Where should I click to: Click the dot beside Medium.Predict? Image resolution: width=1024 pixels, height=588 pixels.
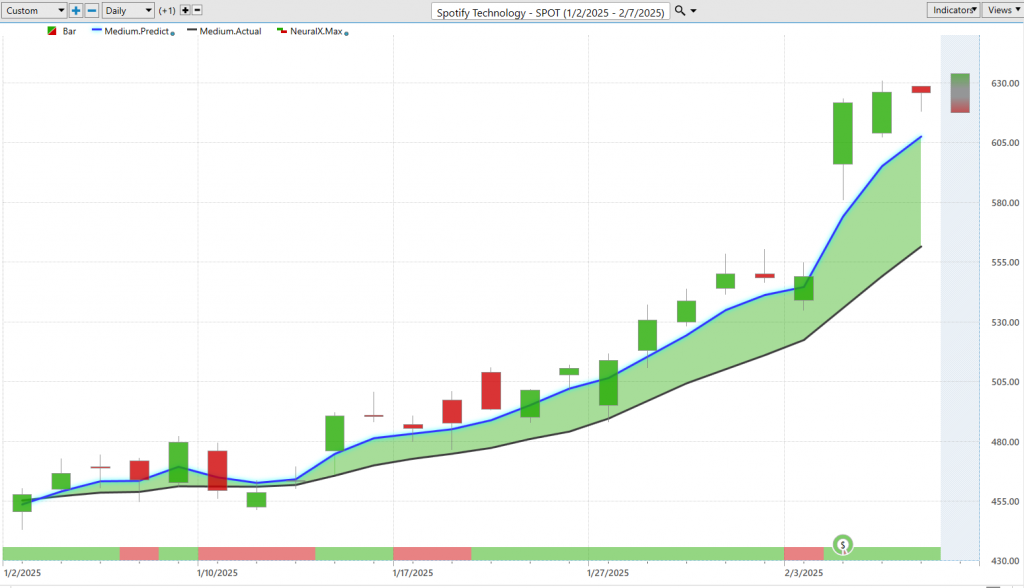172,33
